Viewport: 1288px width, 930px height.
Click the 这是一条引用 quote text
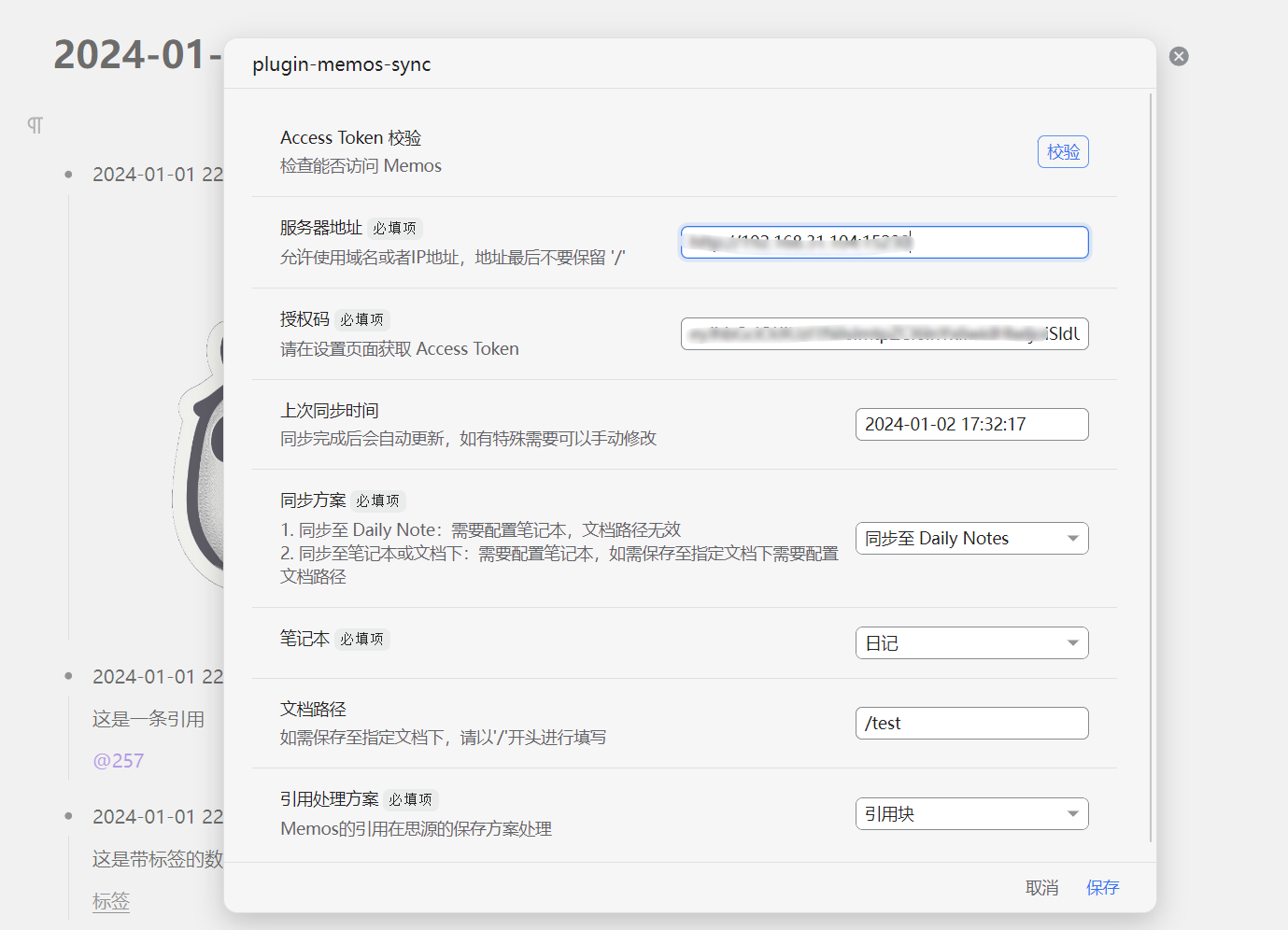(149, 719)
